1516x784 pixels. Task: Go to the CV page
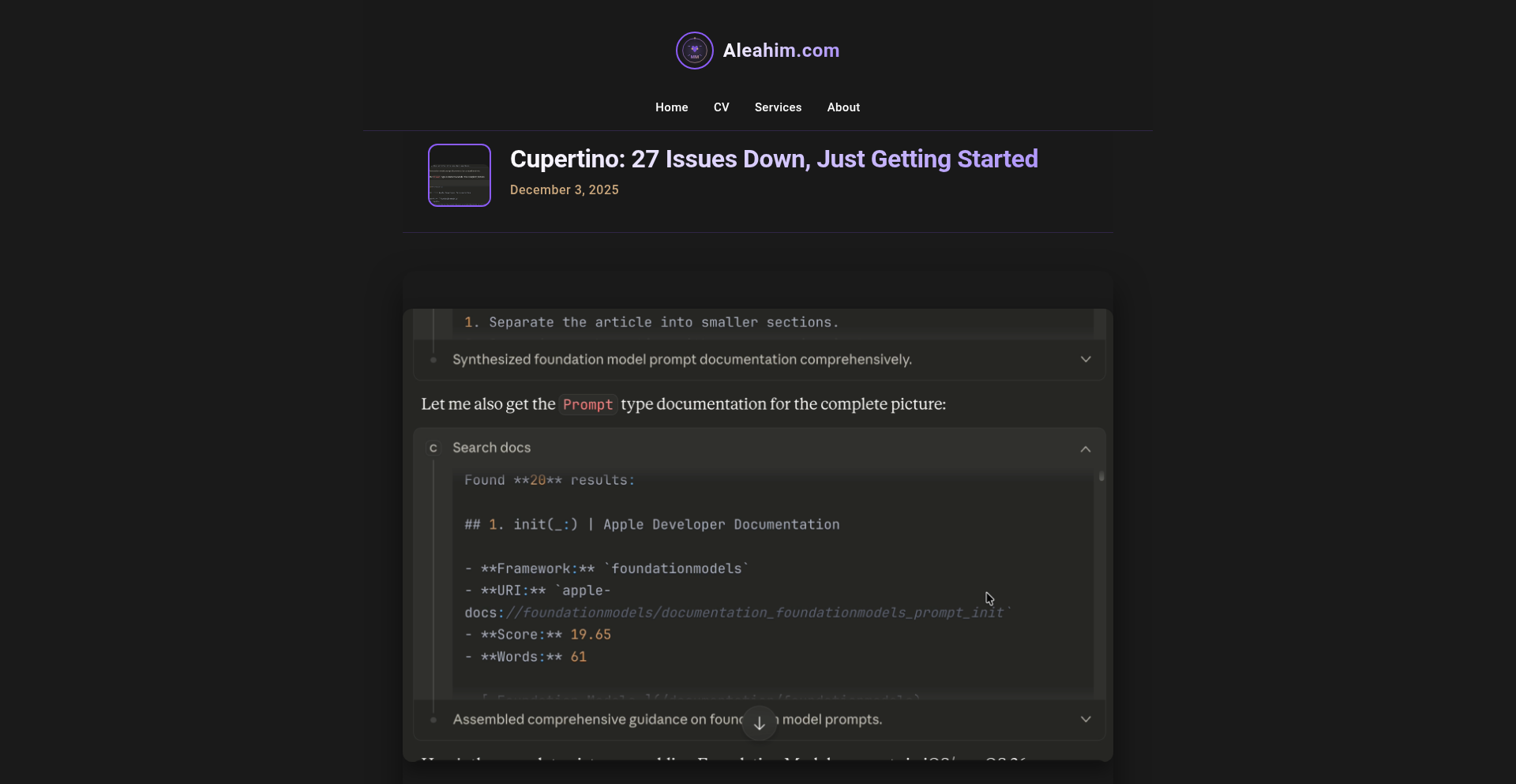(721, 107)
